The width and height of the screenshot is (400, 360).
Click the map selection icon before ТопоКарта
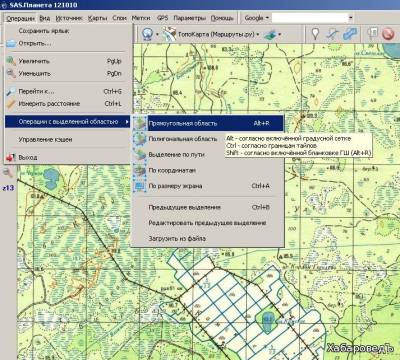pyautogui.click(x=169, y=34)
